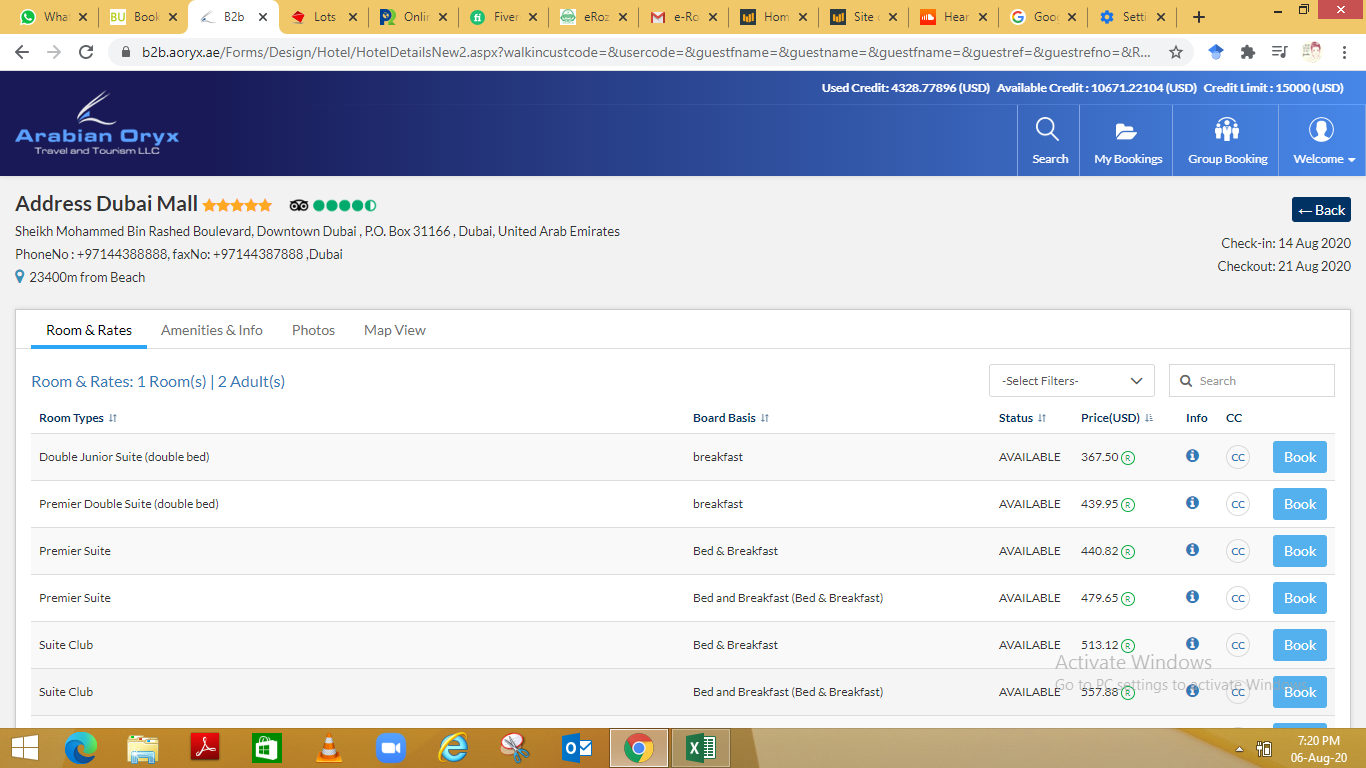
Task: Open Outlook from the taskbar
Action: pos(577,748)
